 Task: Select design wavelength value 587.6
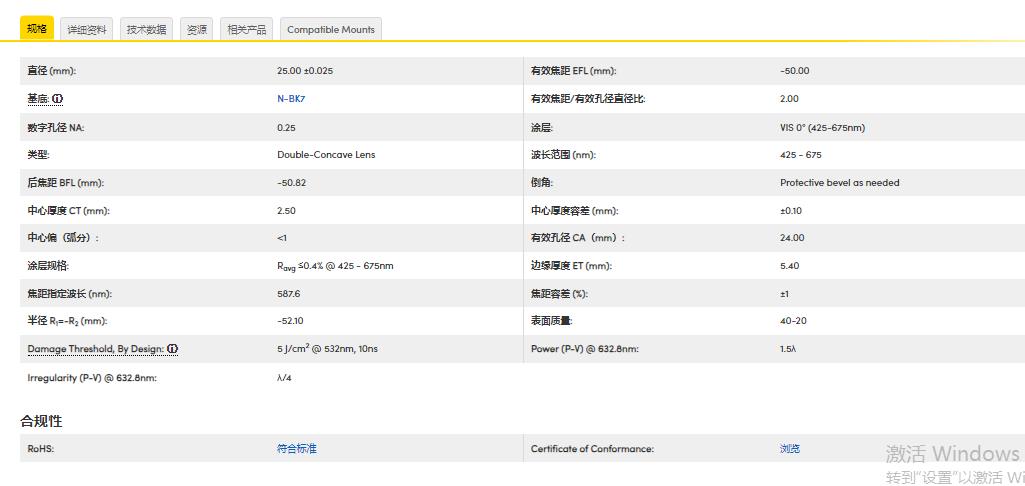tap(289, 294)
